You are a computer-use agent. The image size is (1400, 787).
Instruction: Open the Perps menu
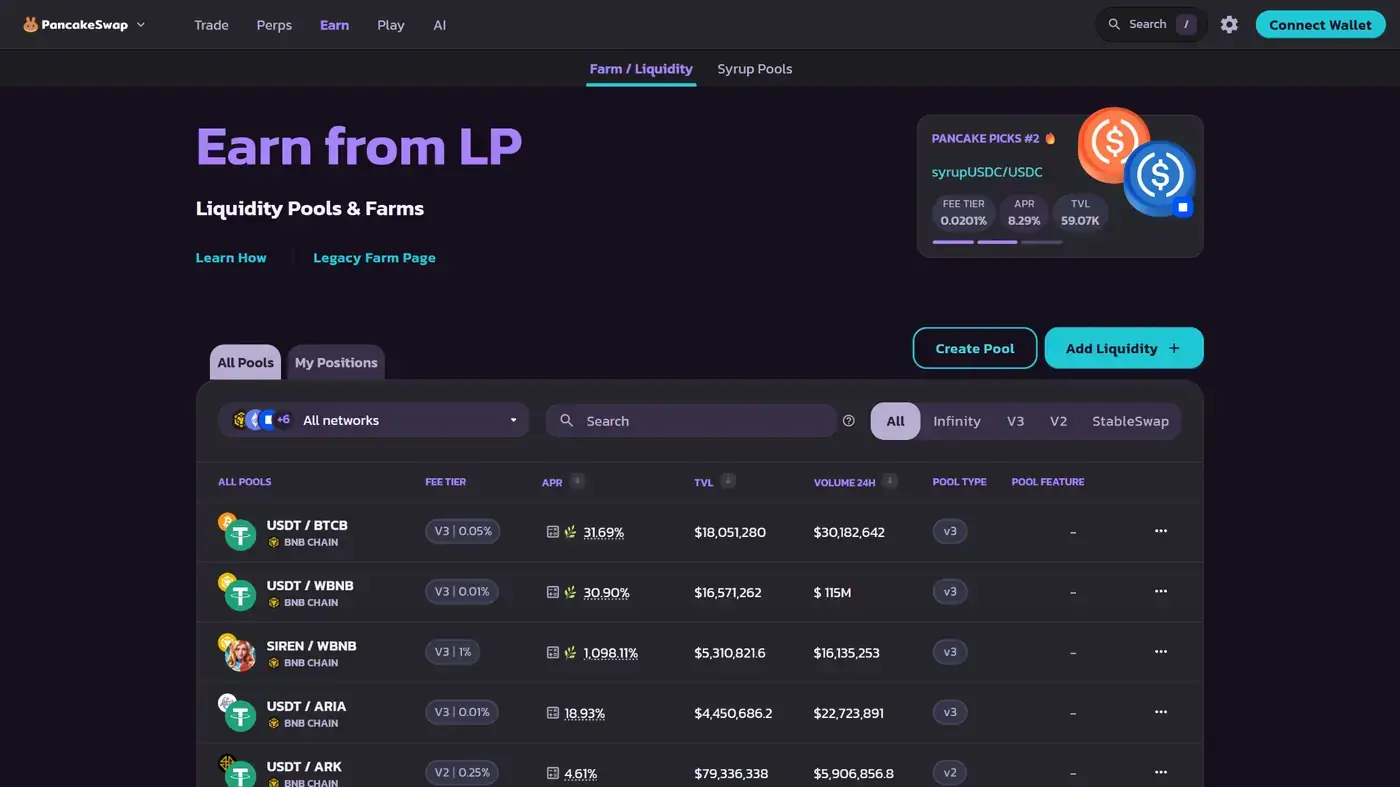point(274,25)
